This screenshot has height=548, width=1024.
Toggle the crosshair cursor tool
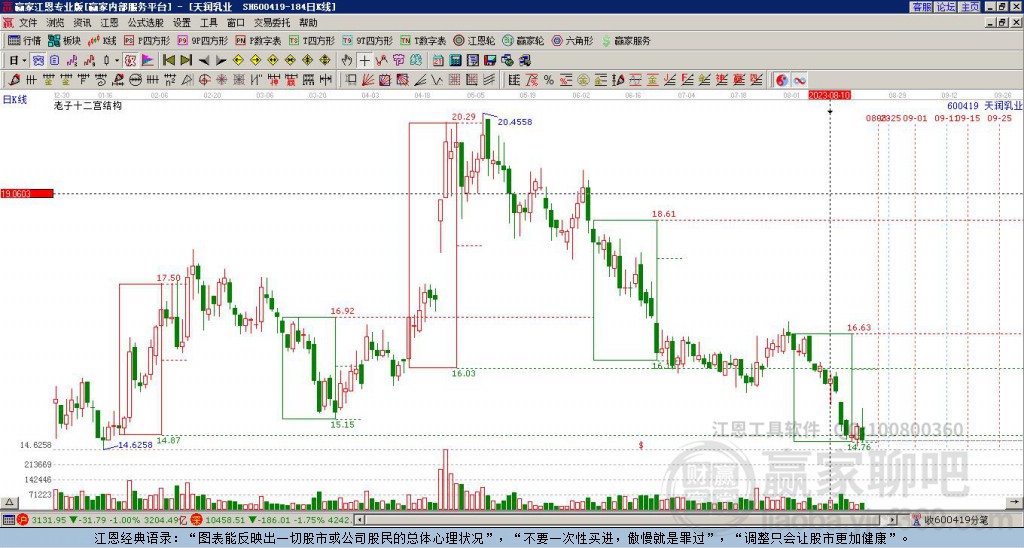pos(364,61)
